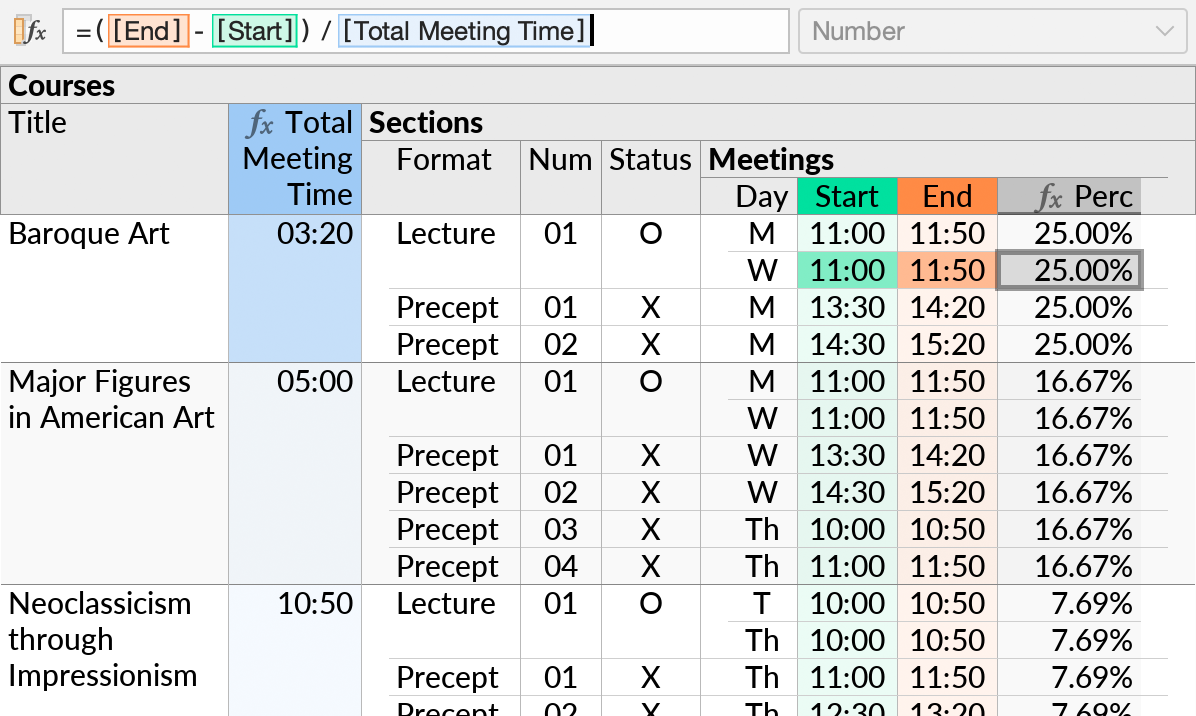Click the orange End column header
This screenshot has width=1196, height=716.
(x=947, y=196)
